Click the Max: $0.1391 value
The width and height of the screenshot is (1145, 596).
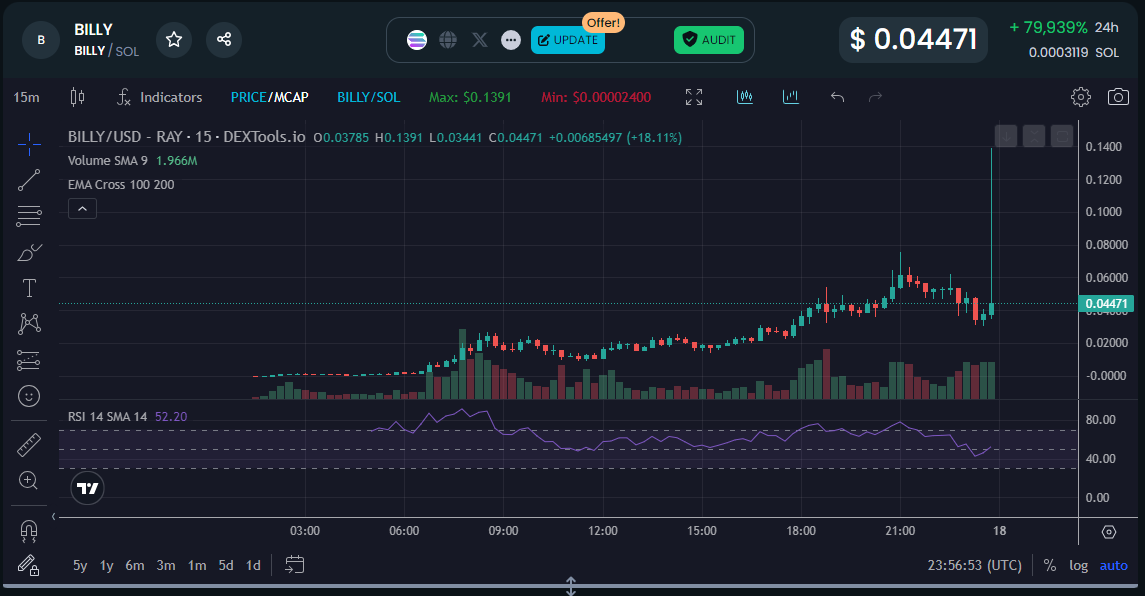(x=470, y=97)
